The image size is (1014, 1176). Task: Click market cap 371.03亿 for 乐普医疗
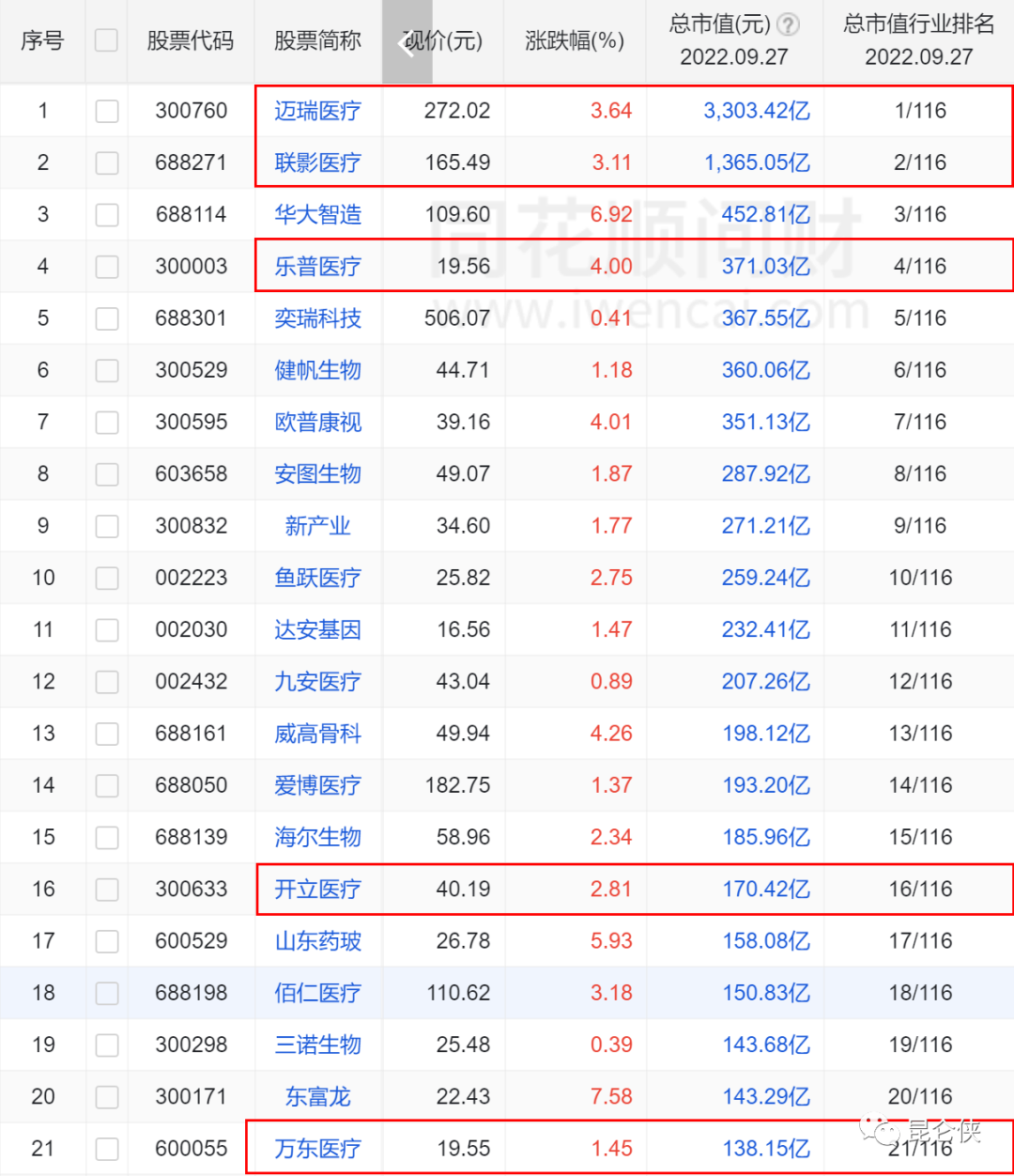point(765,267)
